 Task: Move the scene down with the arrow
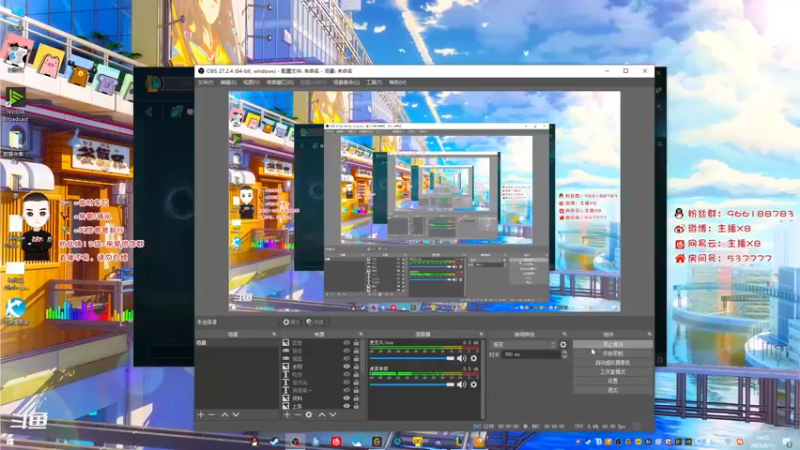point(236,415)
